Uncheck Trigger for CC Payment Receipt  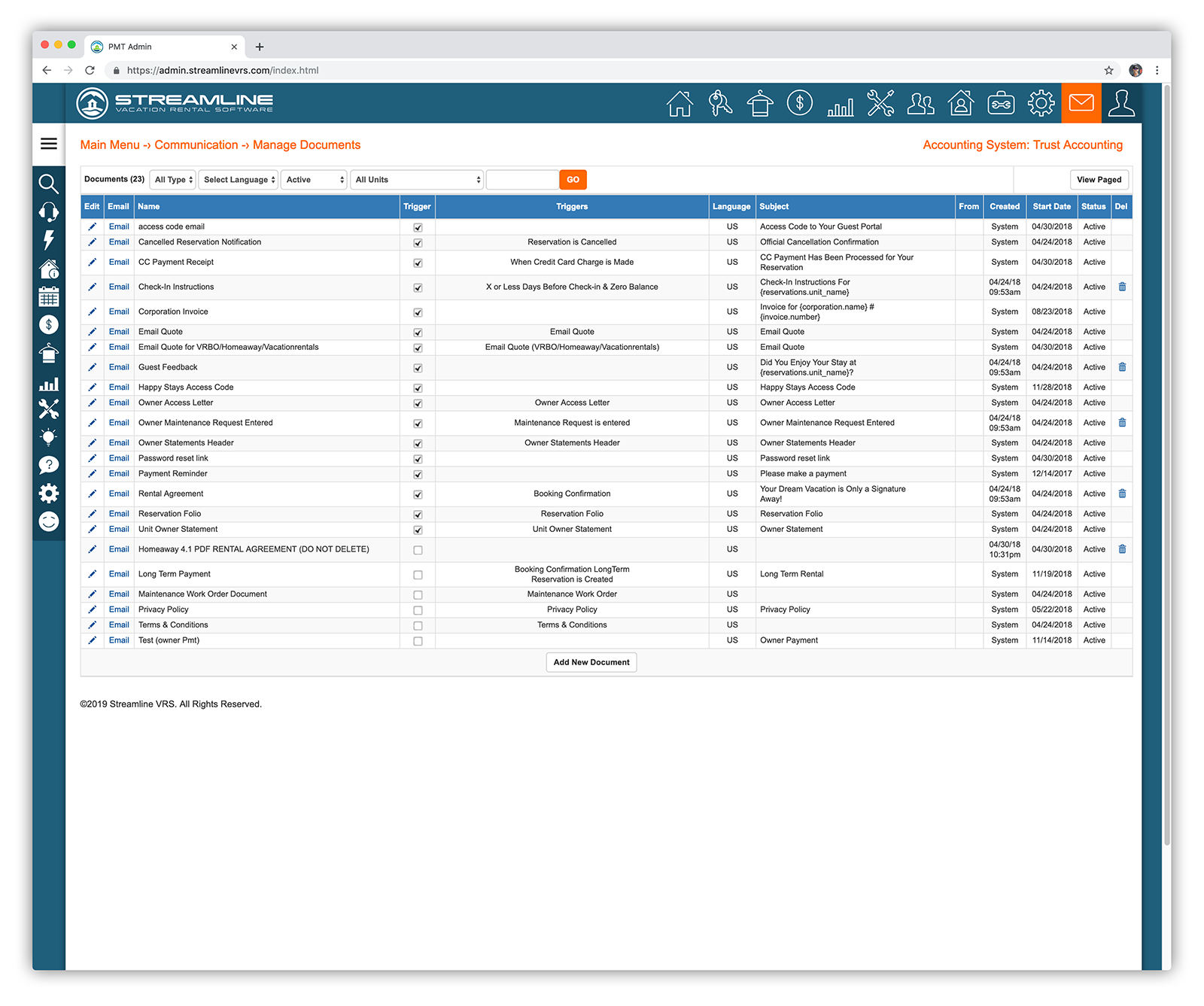pyautogui.click(x=418, y=263)
